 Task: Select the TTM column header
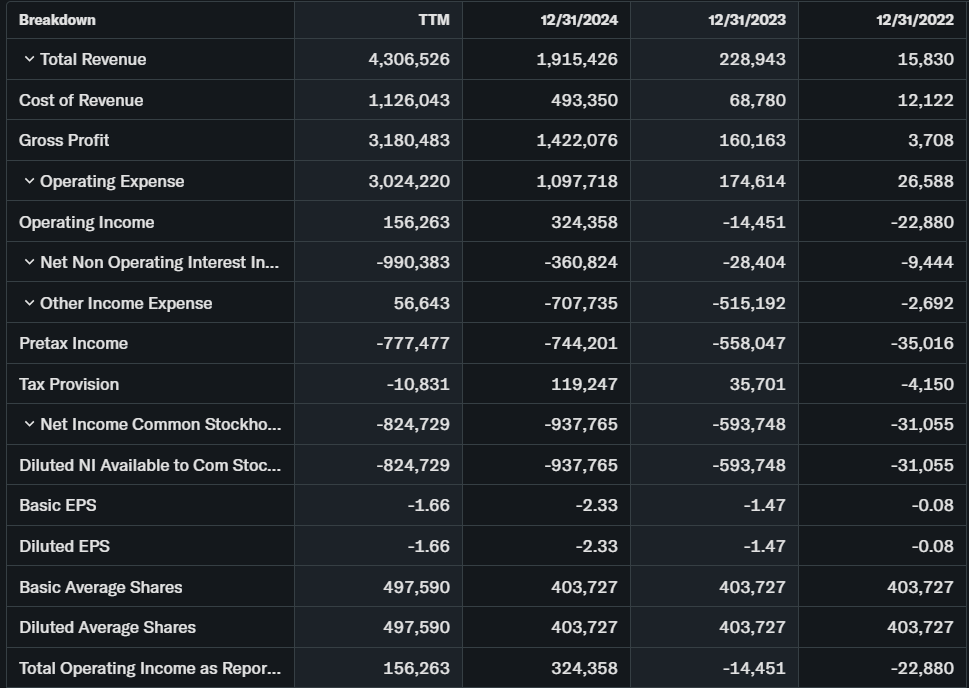pyautogui.click(x=433, y=20)
